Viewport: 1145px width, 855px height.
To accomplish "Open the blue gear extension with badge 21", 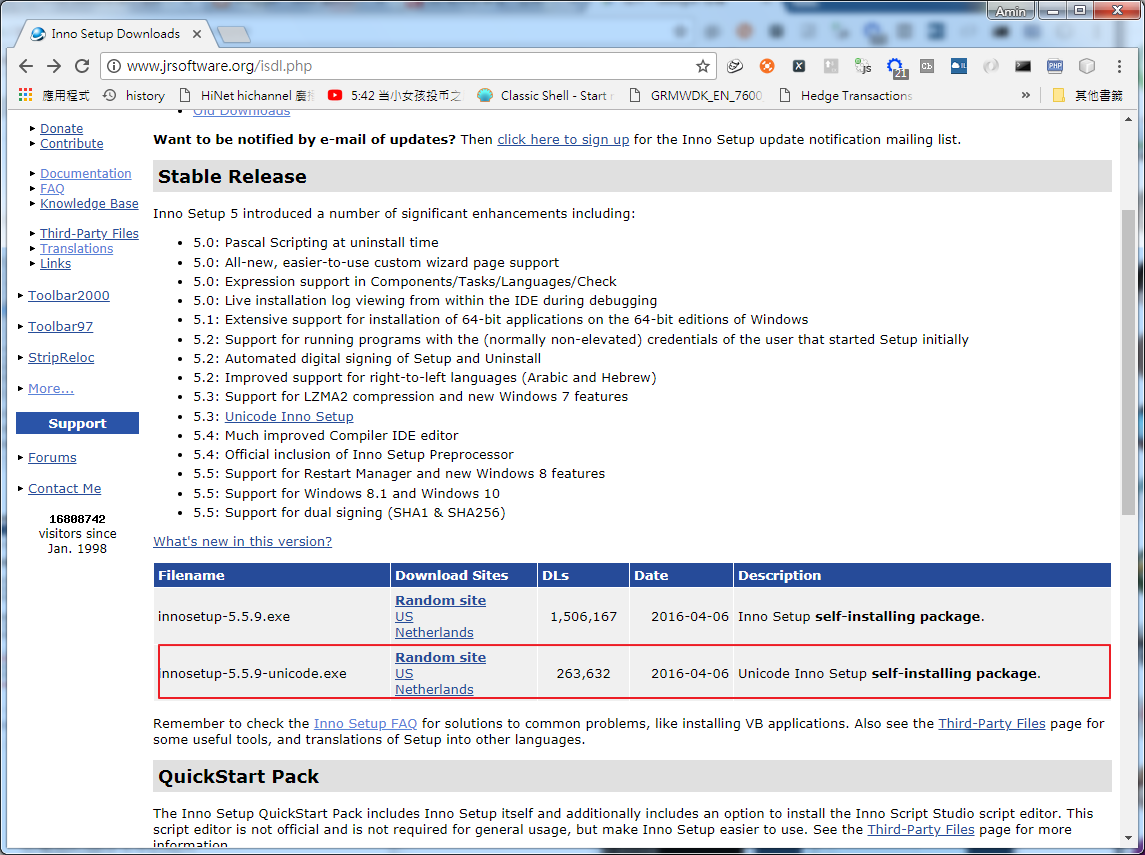I will coord(895,66).
